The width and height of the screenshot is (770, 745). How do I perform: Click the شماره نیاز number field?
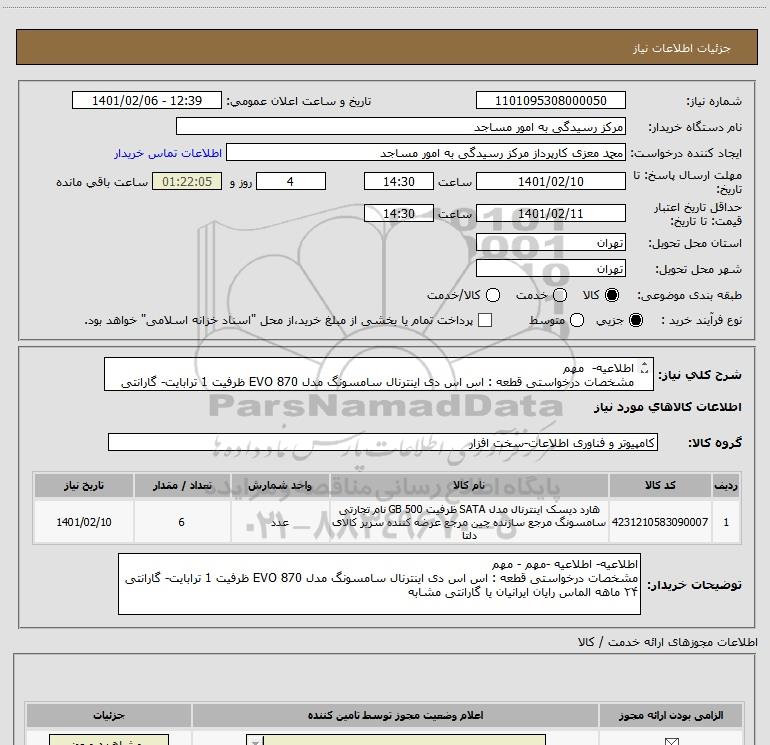(550, 100)
